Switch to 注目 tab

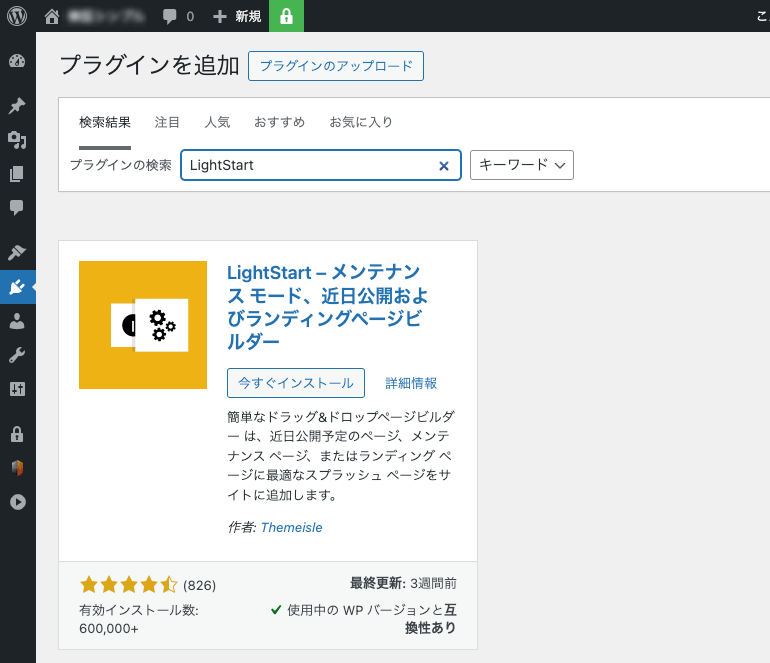tap(167, 122)
